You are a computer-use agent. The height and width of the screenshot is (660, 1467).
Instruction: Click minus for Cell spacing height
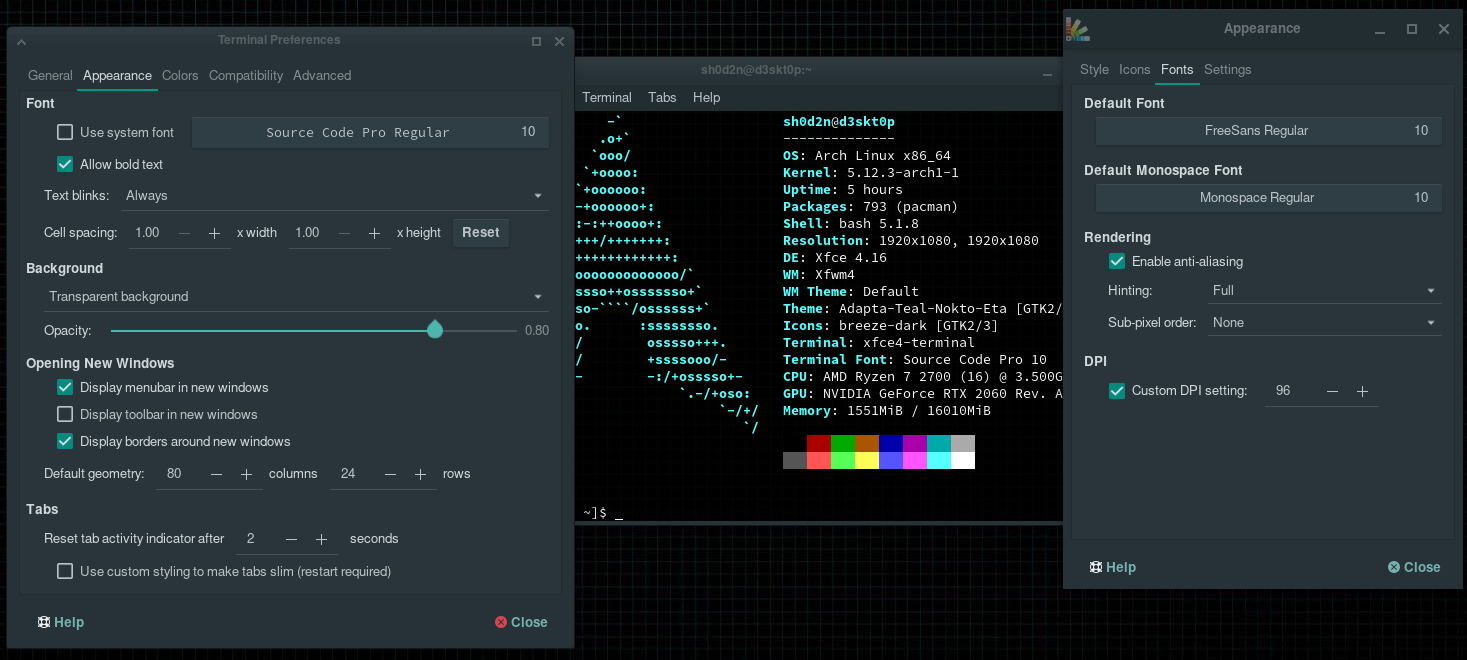345,233
